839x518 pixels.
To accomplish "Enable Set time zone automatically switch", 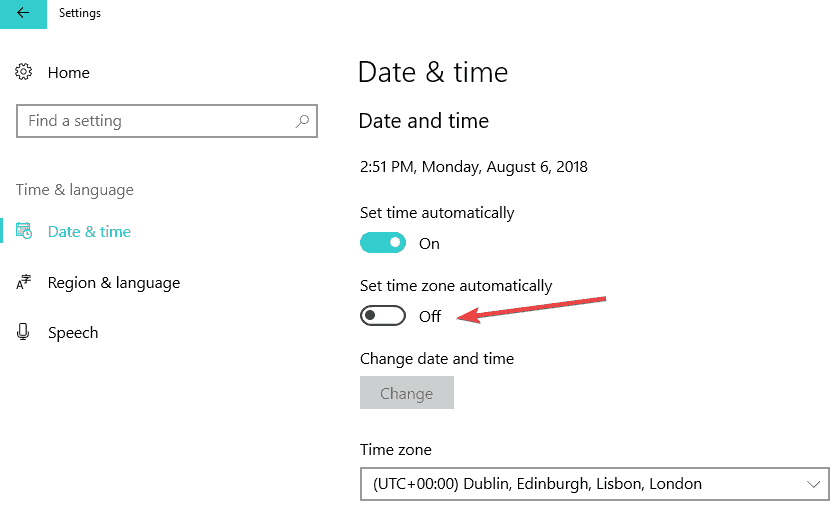I will 383,316.
